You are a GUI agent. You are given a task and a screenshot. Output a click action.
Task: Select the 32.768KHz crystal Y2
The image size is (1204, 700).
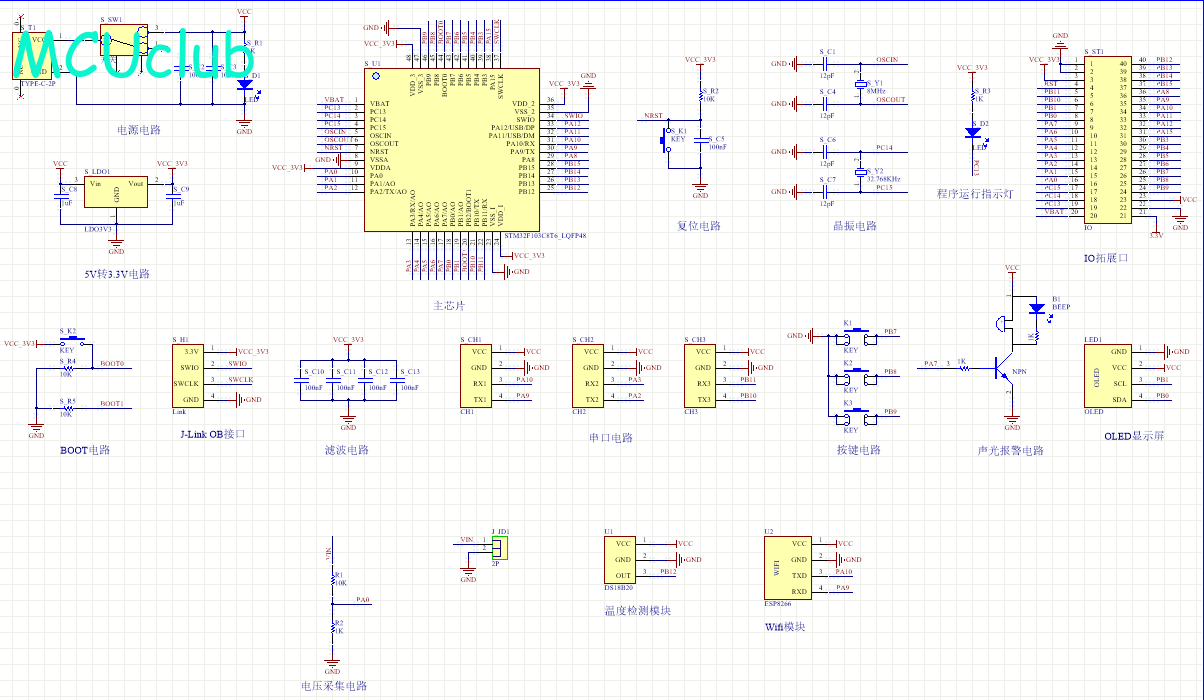(860, 172)
